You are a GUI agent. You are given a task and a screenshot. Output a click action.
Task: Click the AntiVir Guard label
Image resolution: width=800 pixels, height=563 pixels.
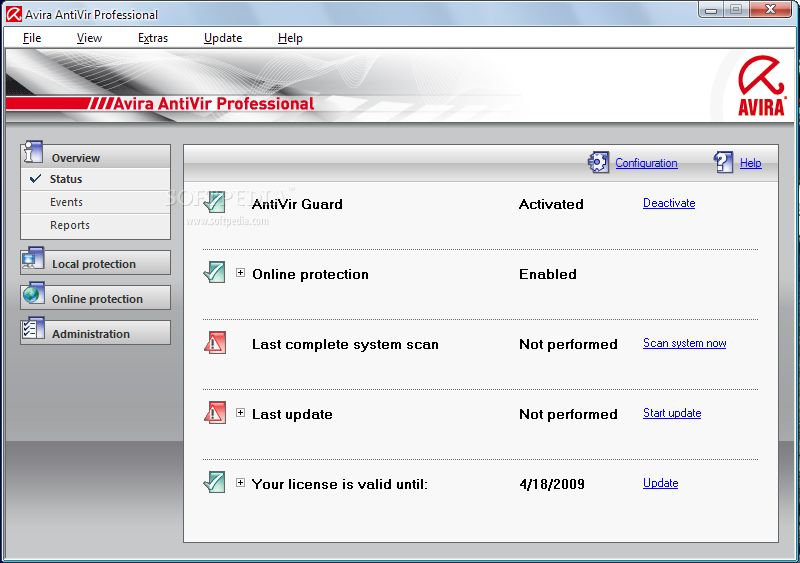(x=297, y=204)
